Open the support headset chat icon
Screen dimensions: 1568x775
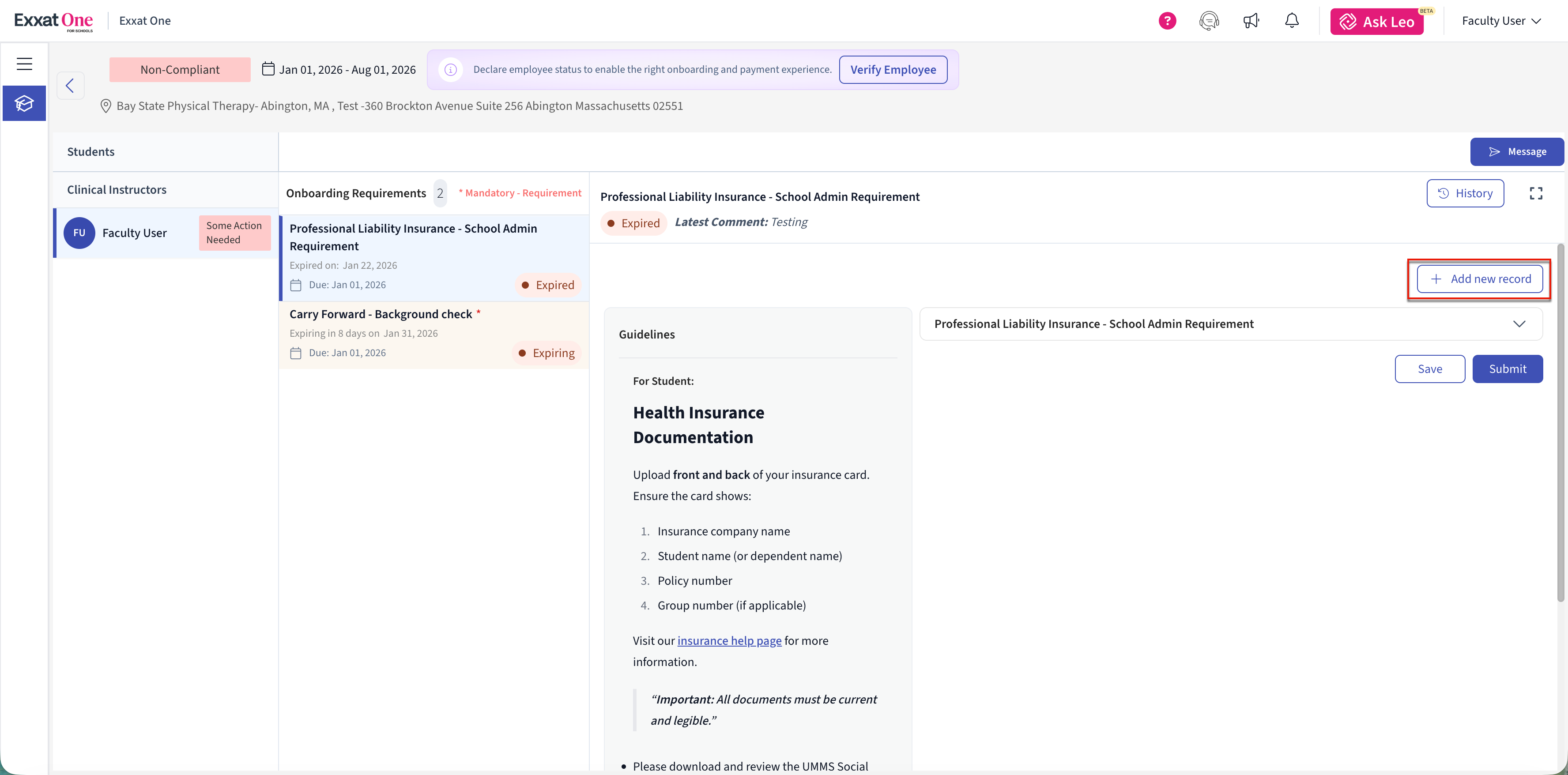[x=1209, y=21]
